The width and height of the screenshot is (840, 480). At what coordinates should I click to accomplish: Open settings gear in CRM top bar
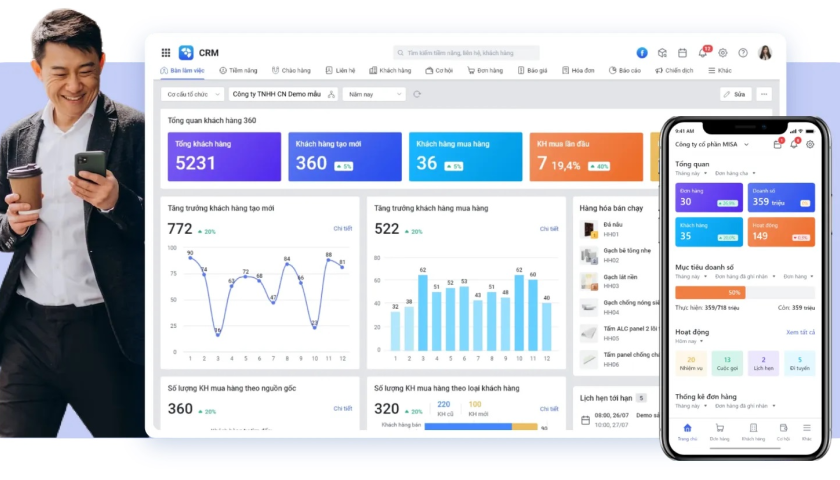pos(723,53)
